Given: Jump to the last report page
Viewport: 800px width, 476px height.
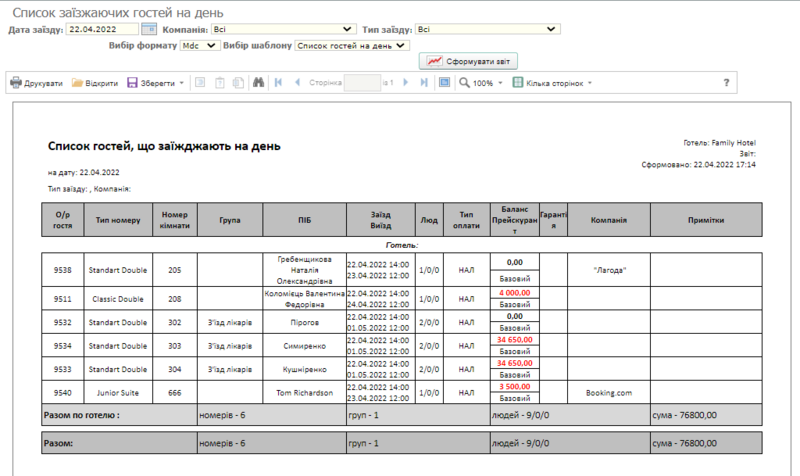Looking at the screenshot, I should [x=424, y=83].
